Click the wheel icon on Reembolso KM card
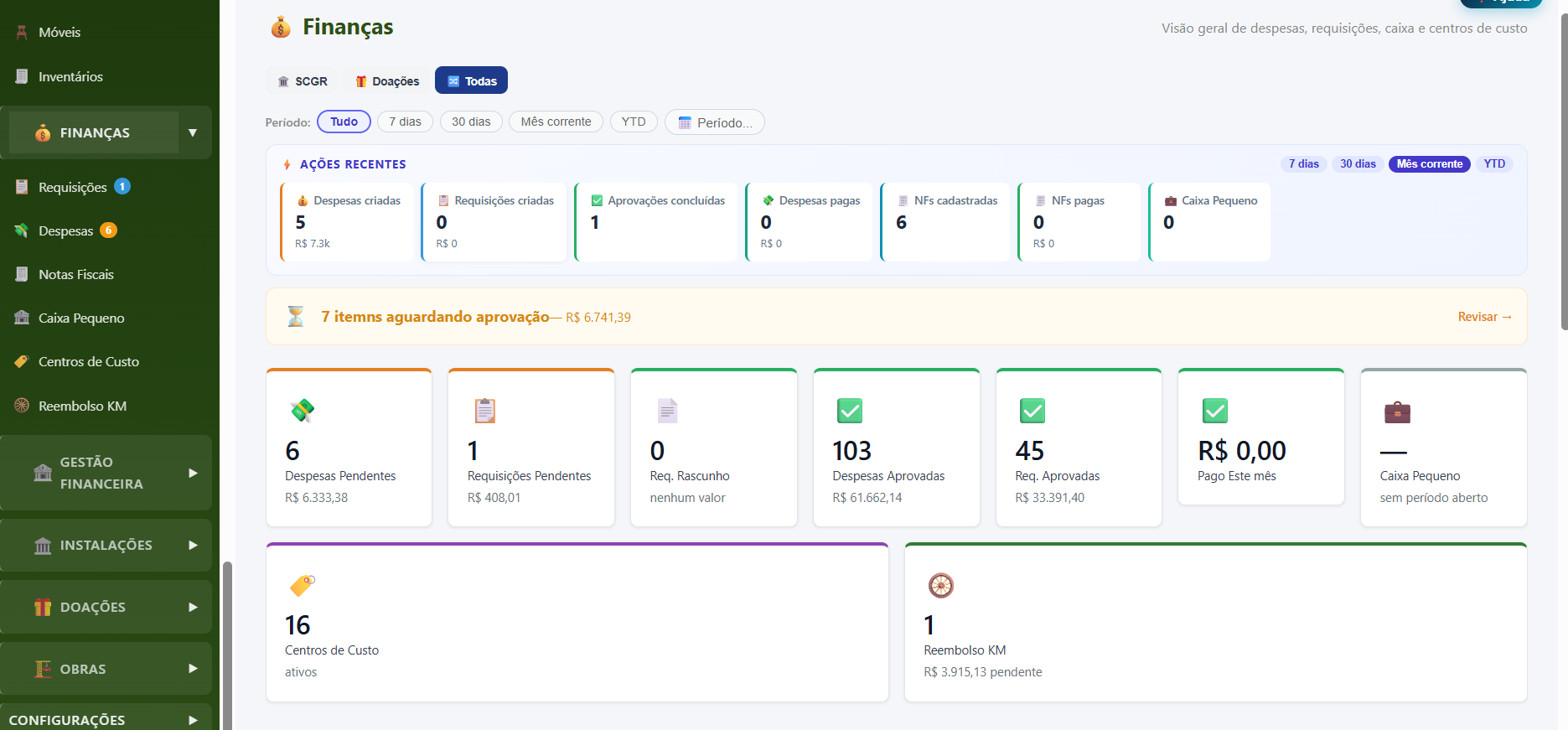This screenshot has height=730, width=1568. 941,585
